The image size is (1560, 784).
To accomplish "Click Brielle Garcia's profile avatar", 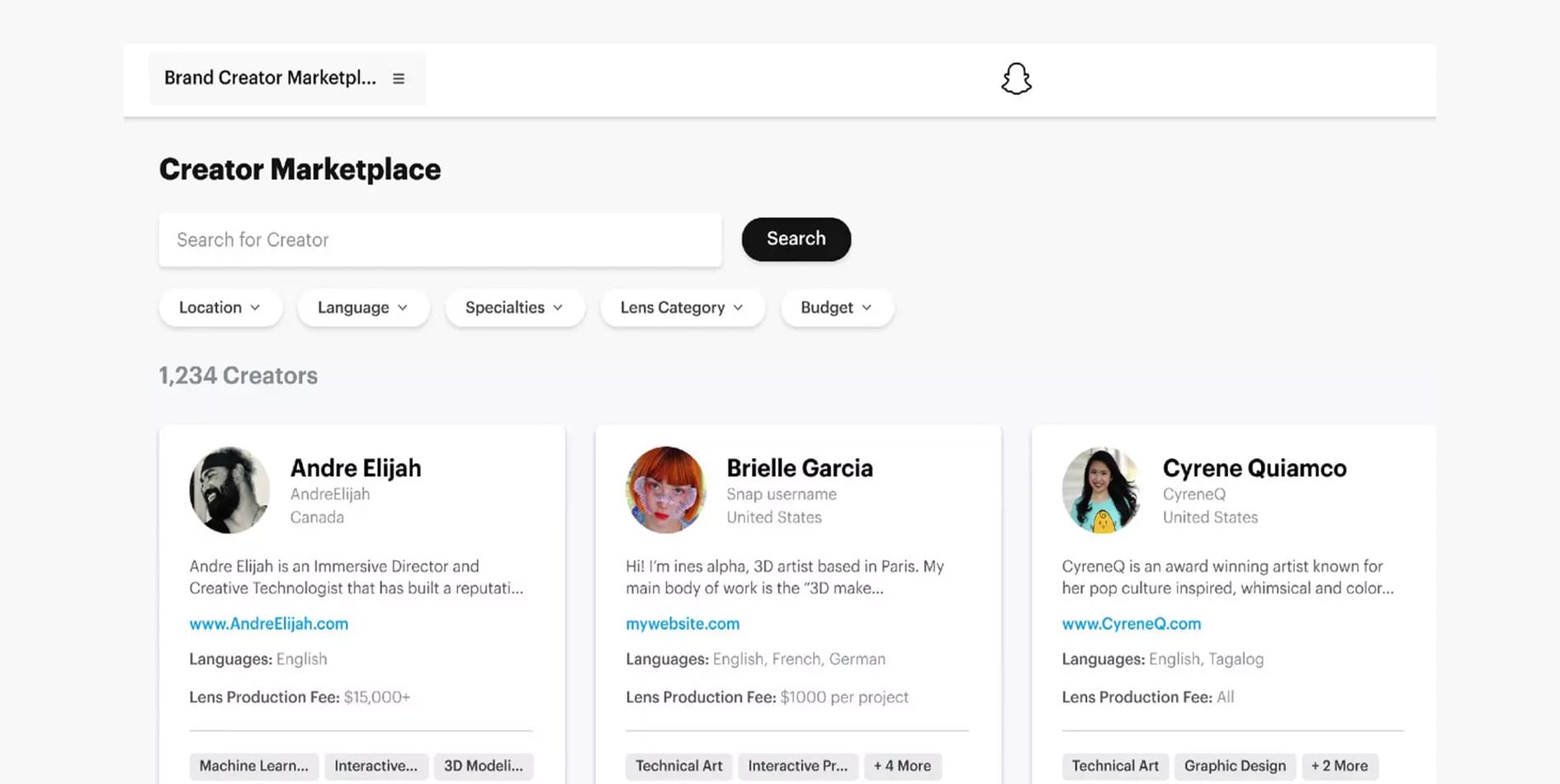I will tap(665, 490).
